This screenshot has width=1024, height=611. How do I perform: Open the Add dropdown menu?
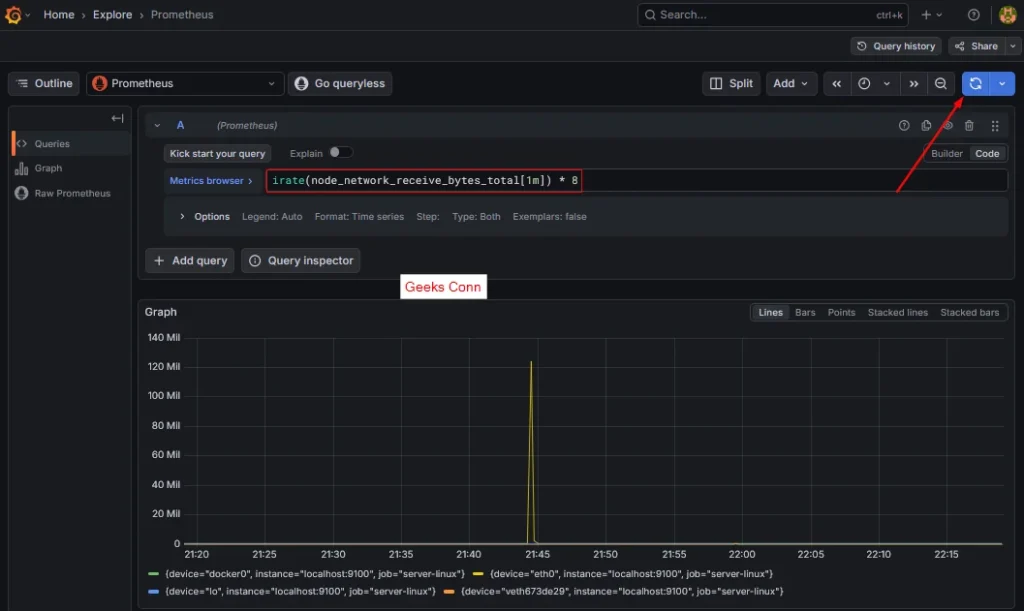[791, 83]
